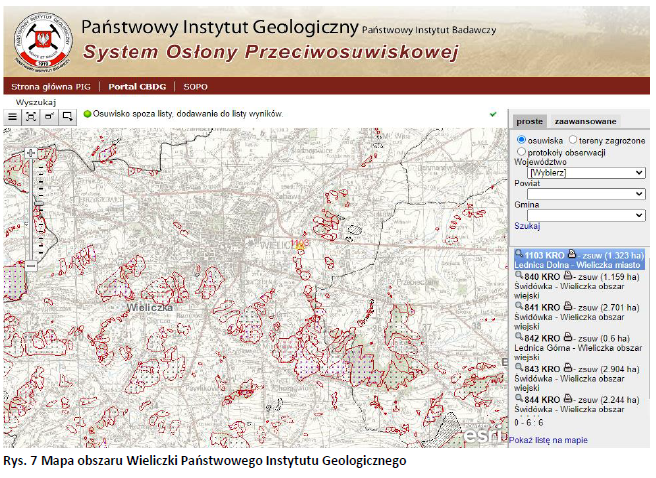
Task: Select the rectangle-with-arrow zoom tool icon
Action: (x=67, y=117)
